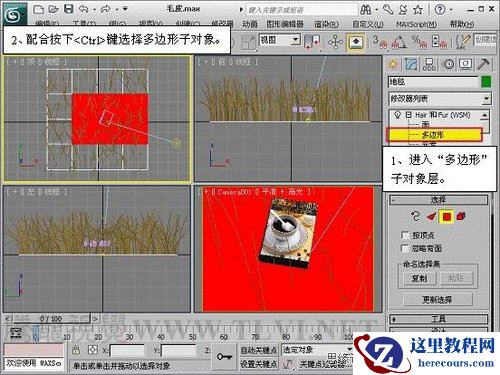This screenshot has width=500, height=375.
Task: Switch to the Utilities hammer tab
Action: pos(483,64)
